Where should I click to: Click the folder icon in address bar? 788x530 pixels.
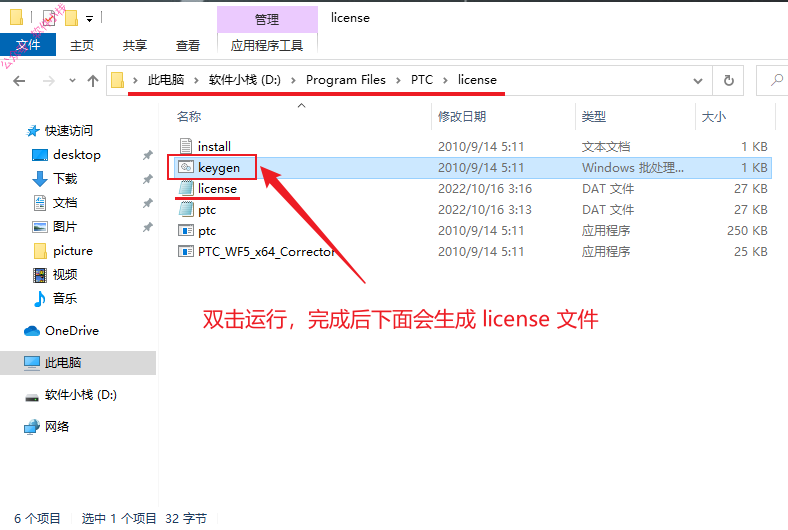(118, 80)
